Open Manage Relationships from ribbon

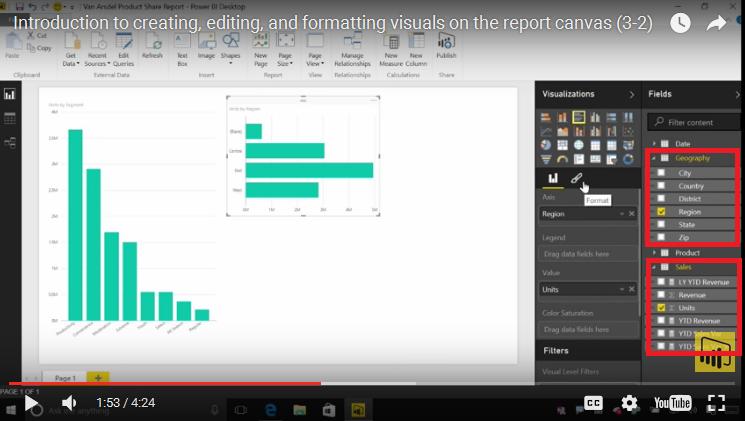[352, 49]
